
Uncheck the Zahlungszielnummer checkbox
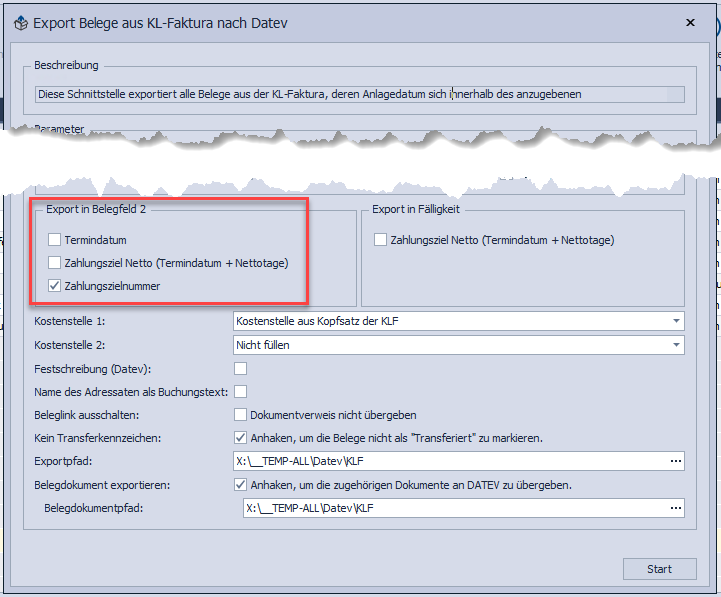pos(54,286)
